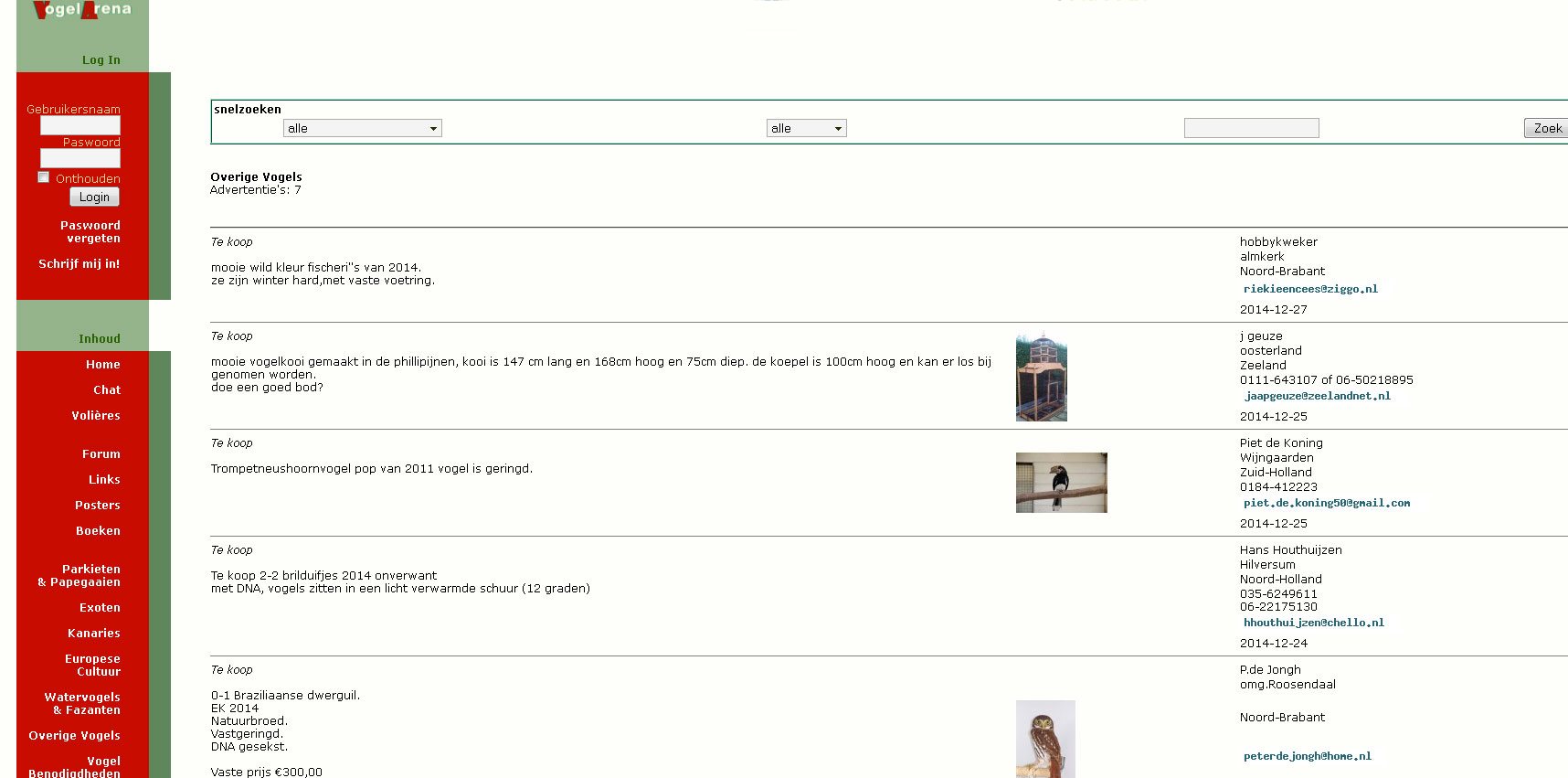Open the birdcage photo thumbnail
The width and height of the screenshot is (1568, 778).
tap(1041, 378)
